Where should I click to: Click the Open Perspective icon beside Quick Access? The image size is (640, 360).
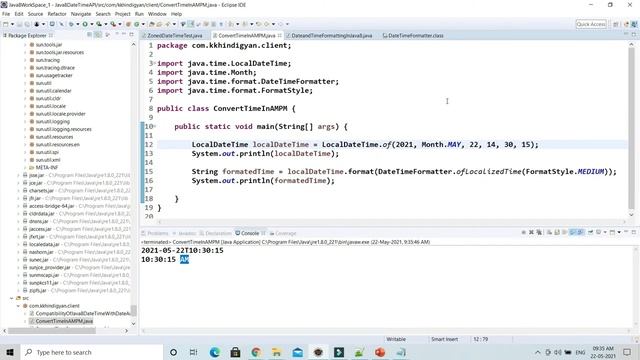[616, 24]
